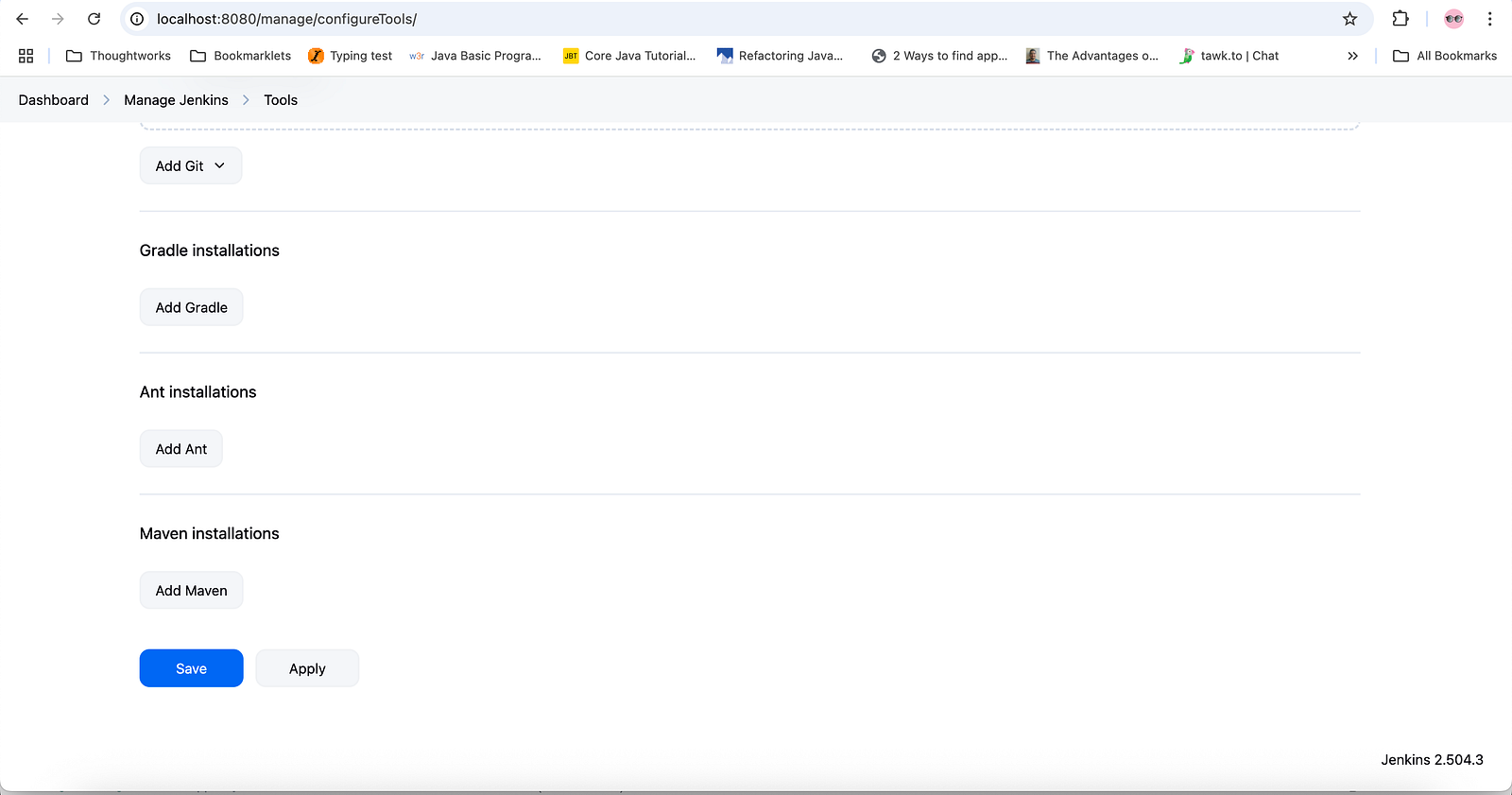Click the Add Ant button
Viewport: 1512px width, 795px height.
181,449
